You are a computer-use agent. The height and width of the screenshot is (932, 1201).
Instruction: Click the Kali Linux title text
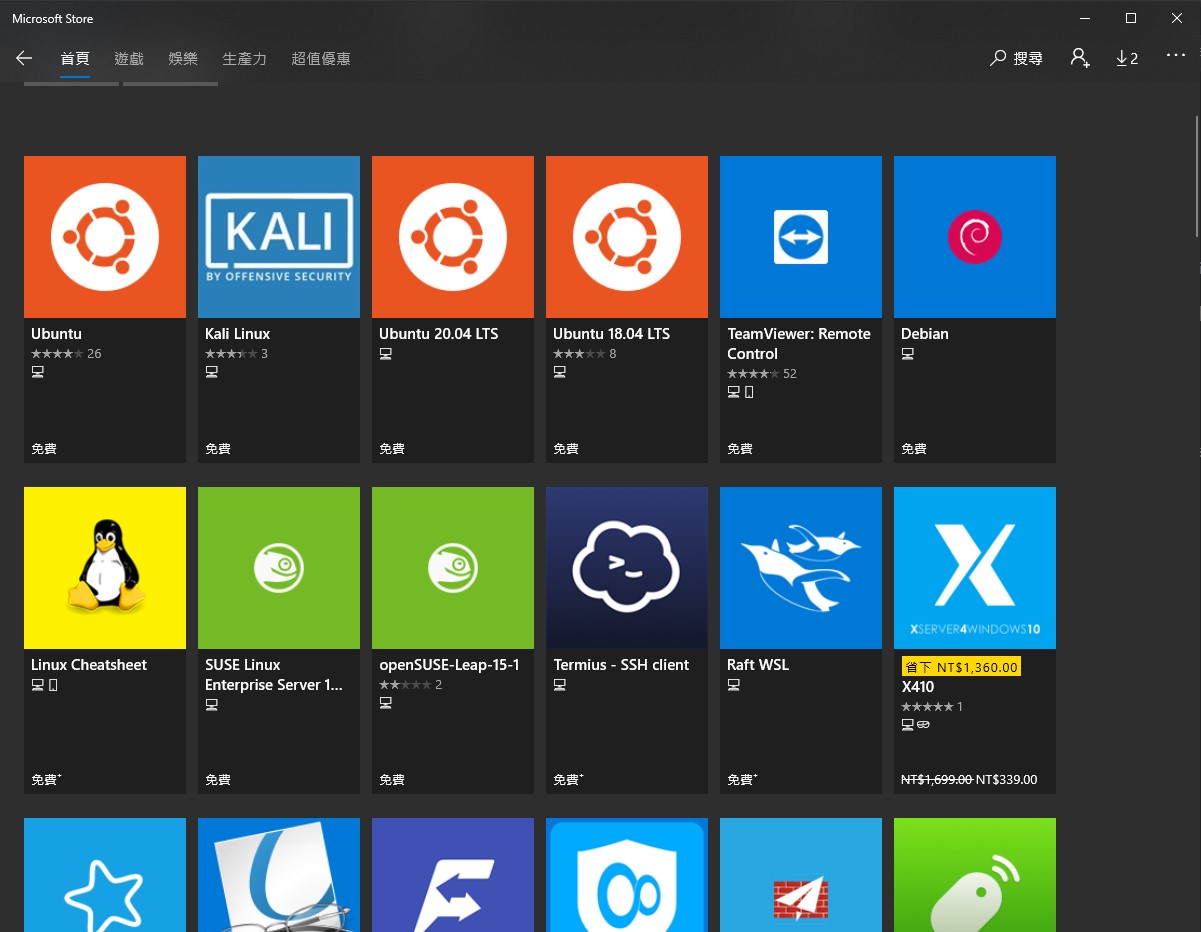click(237, 334)
